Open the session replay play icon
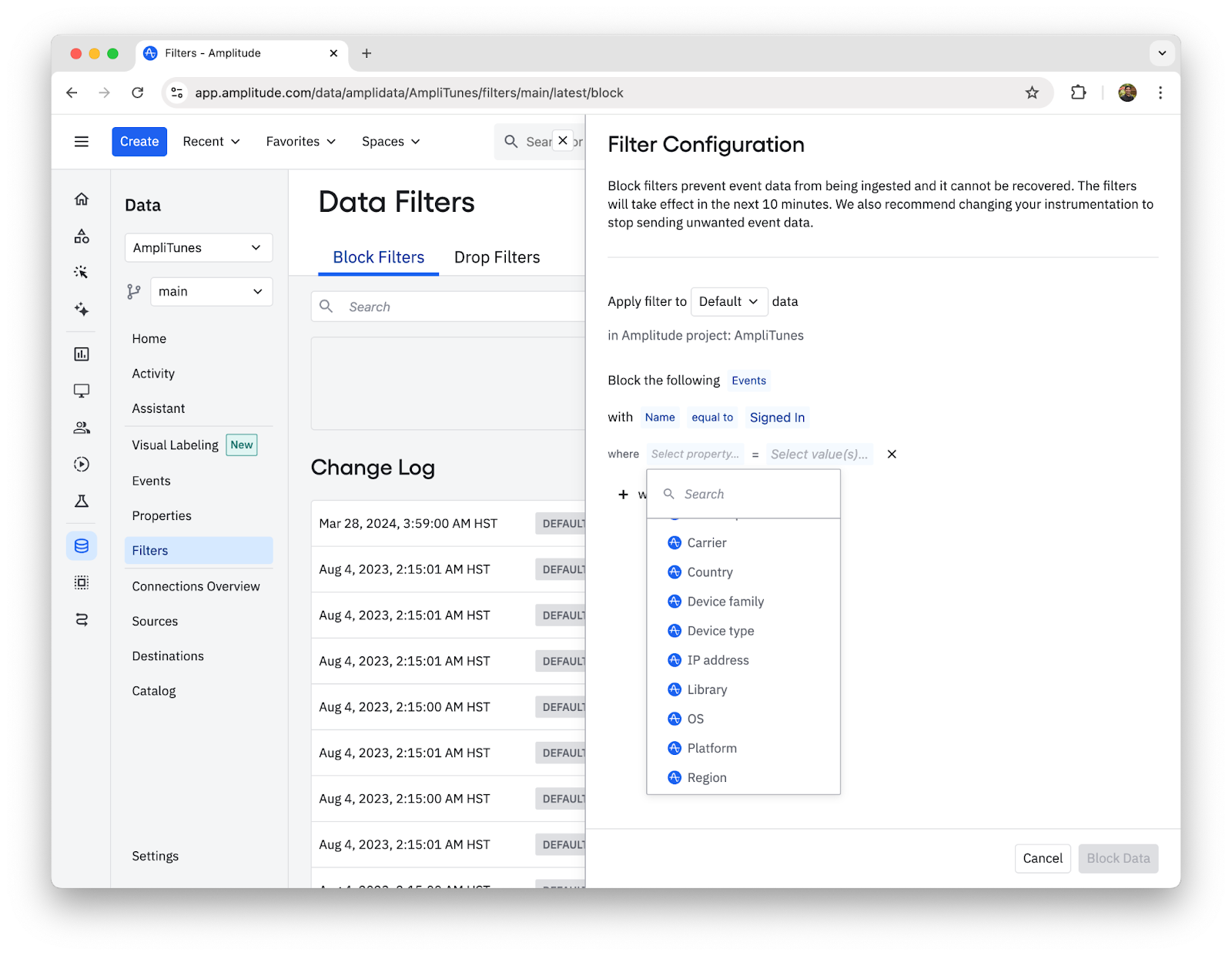The image size is (1232, 956). (x=82, y=465)
